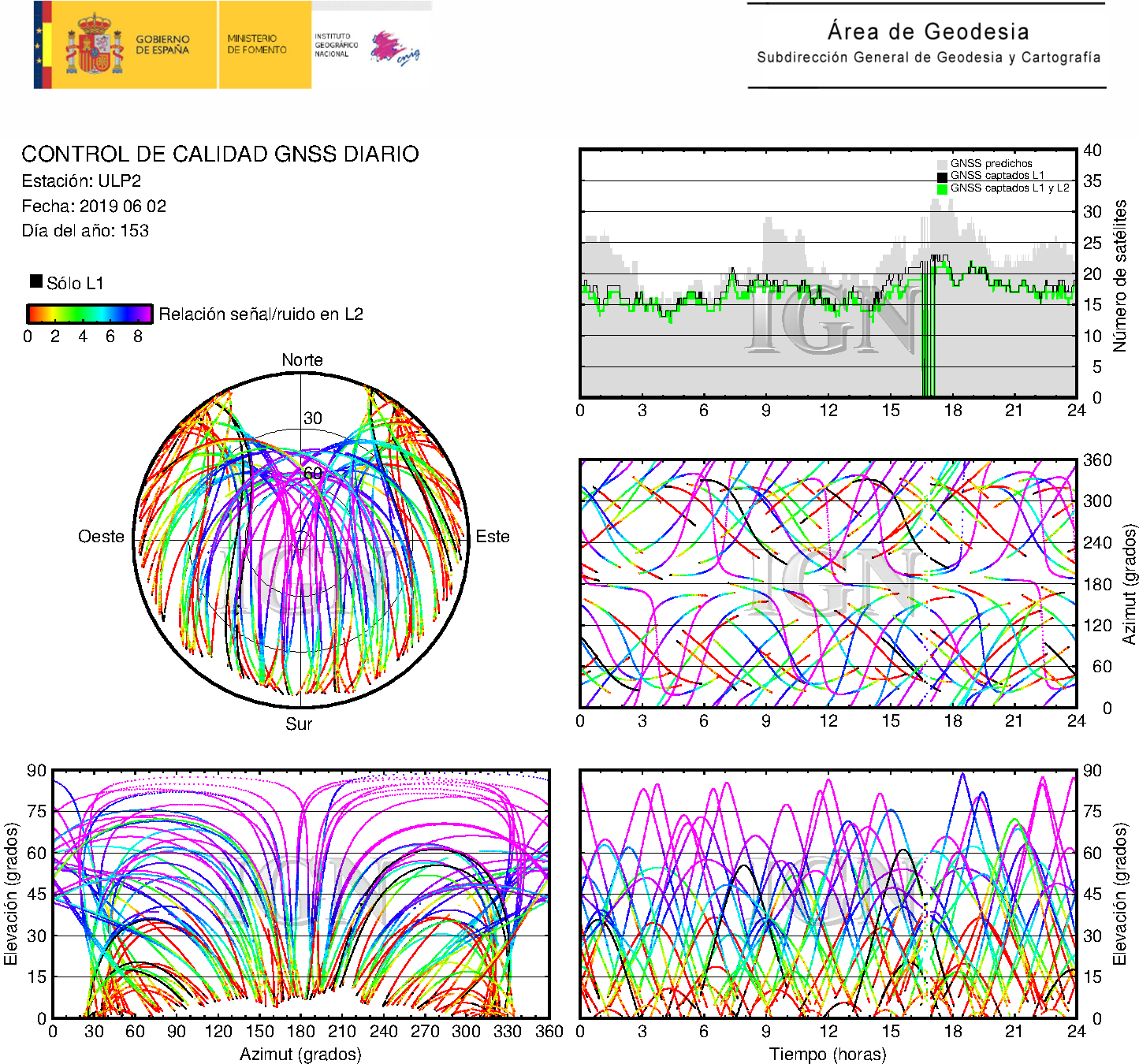Click the Control de Calidad GNSS Diario title

click(220, 154)
